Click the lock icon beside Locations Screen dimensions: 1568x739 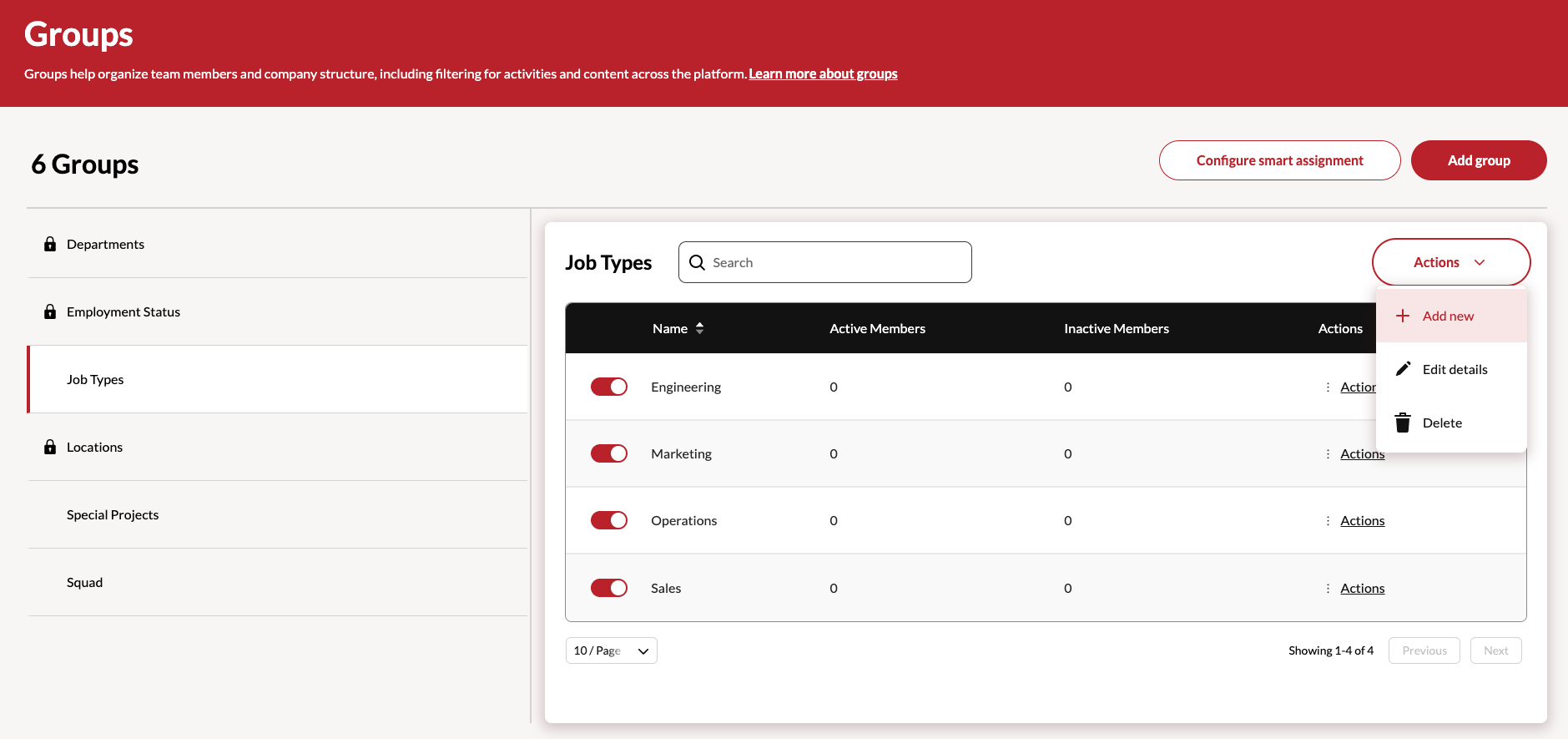(50, 447)
